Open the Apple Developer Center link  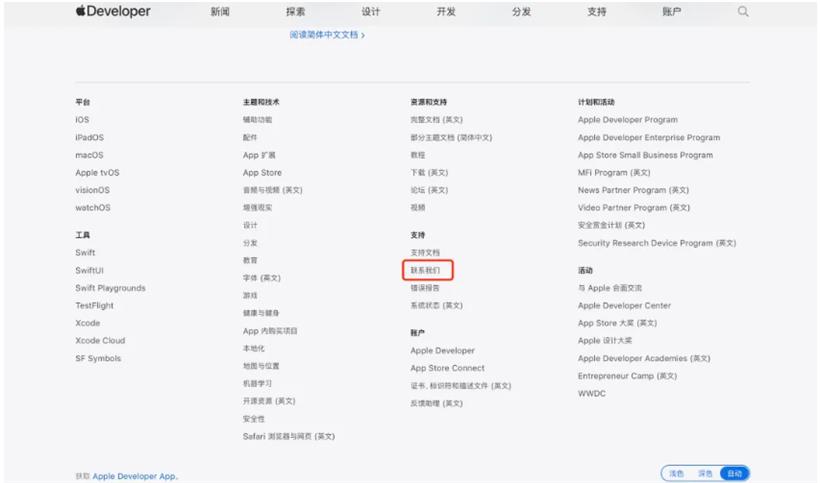(x=624, y=305)
